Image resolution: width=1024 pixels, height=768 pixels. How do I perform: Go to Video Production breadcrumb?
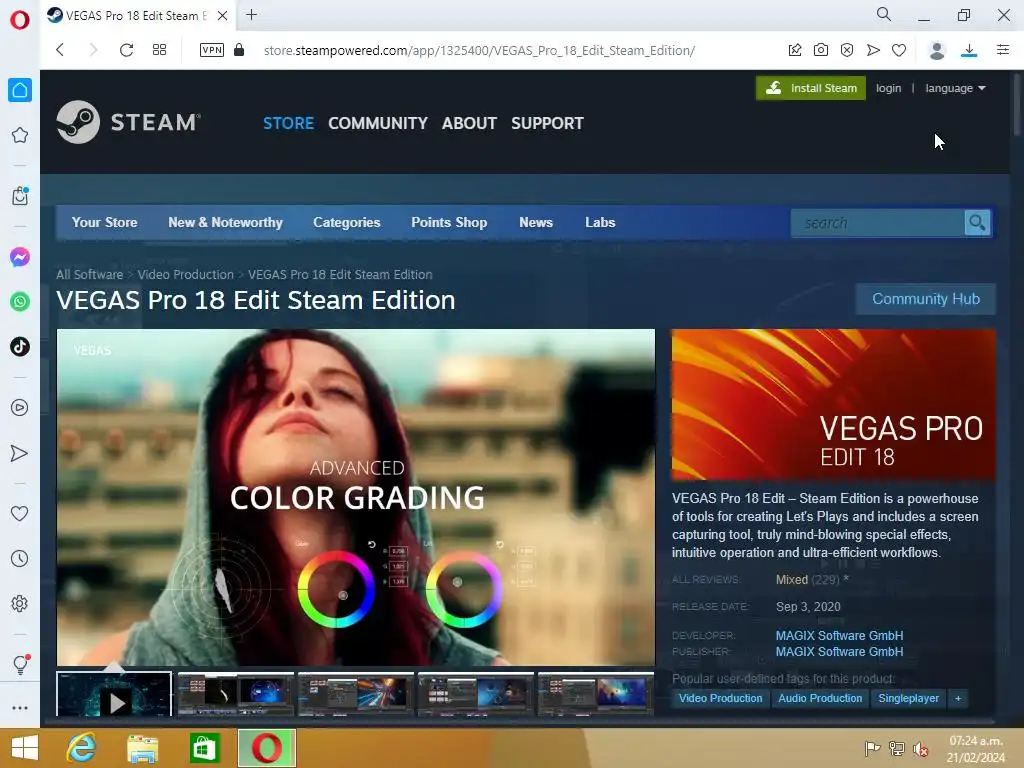[x=185, y=274]
